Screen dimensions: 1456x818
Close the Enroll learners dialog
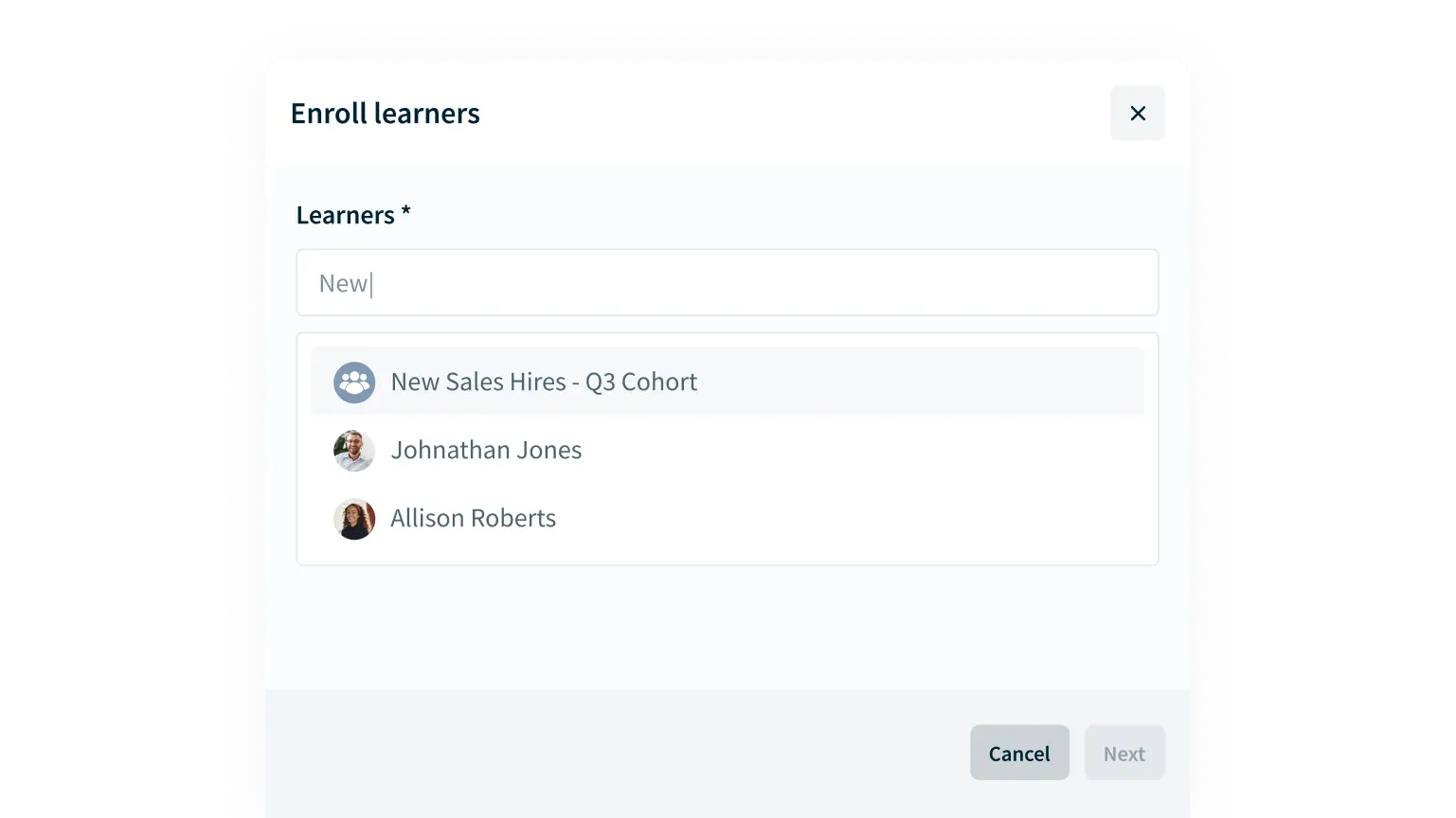pos(1137,114)
